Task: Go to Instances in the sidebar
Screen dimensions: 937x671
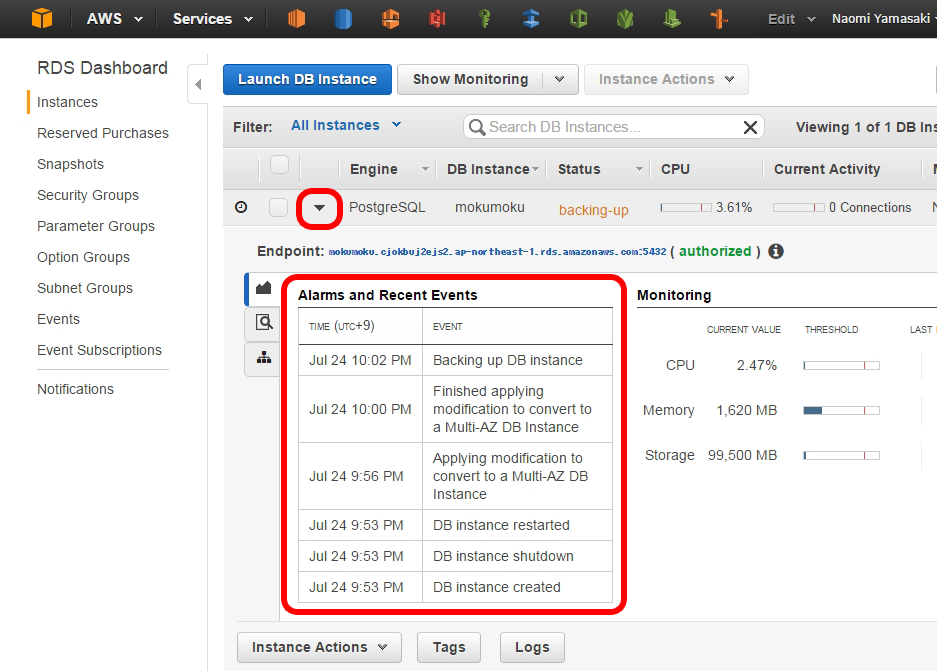Action: (67, 102)
